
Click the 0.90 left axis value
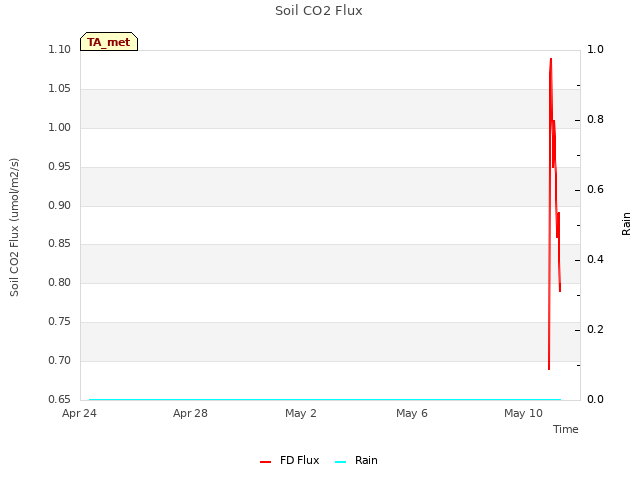tap(60, 205)
